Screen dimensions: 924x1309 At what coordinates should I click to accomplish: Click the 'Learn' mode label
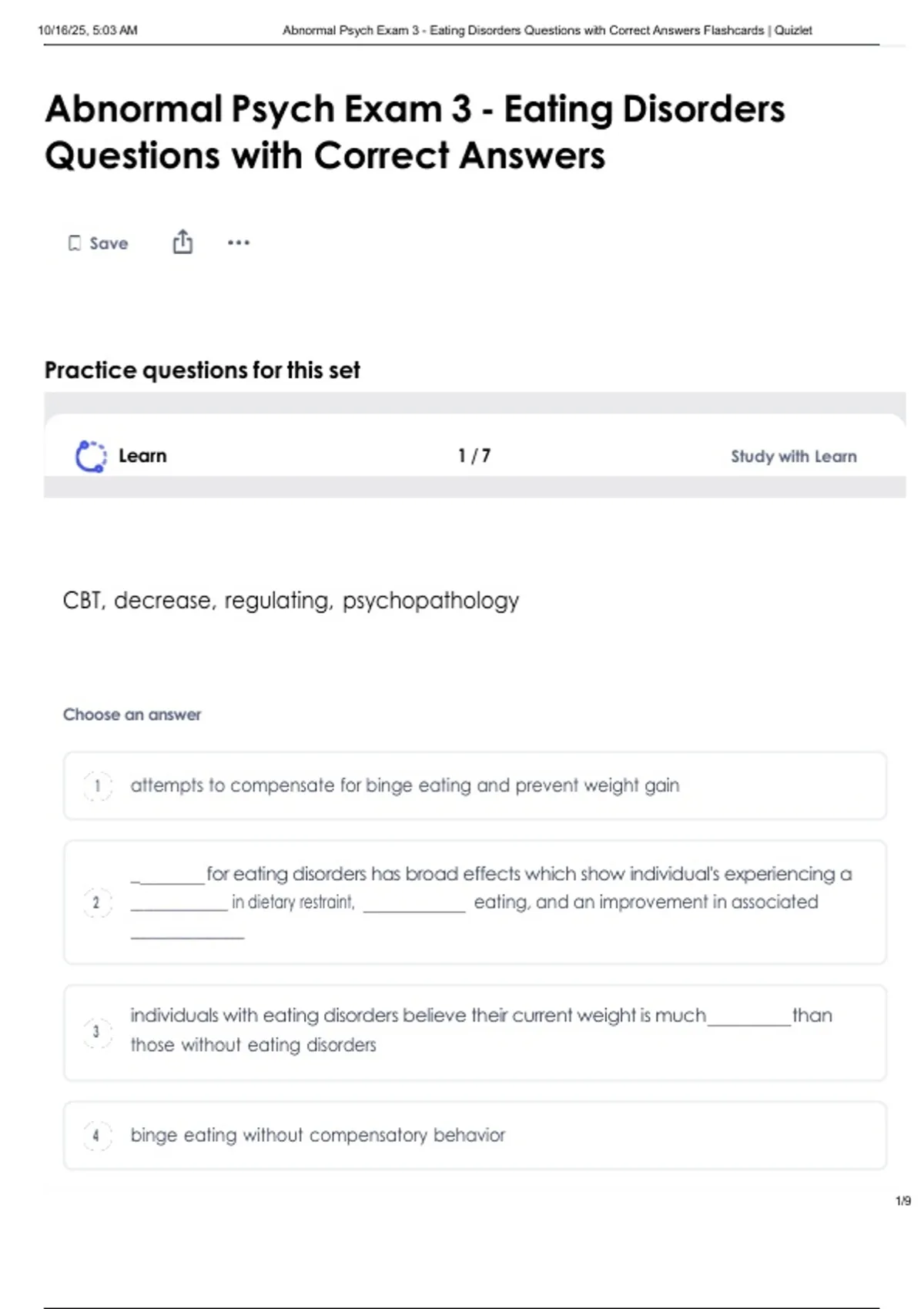tap(142, 456)
